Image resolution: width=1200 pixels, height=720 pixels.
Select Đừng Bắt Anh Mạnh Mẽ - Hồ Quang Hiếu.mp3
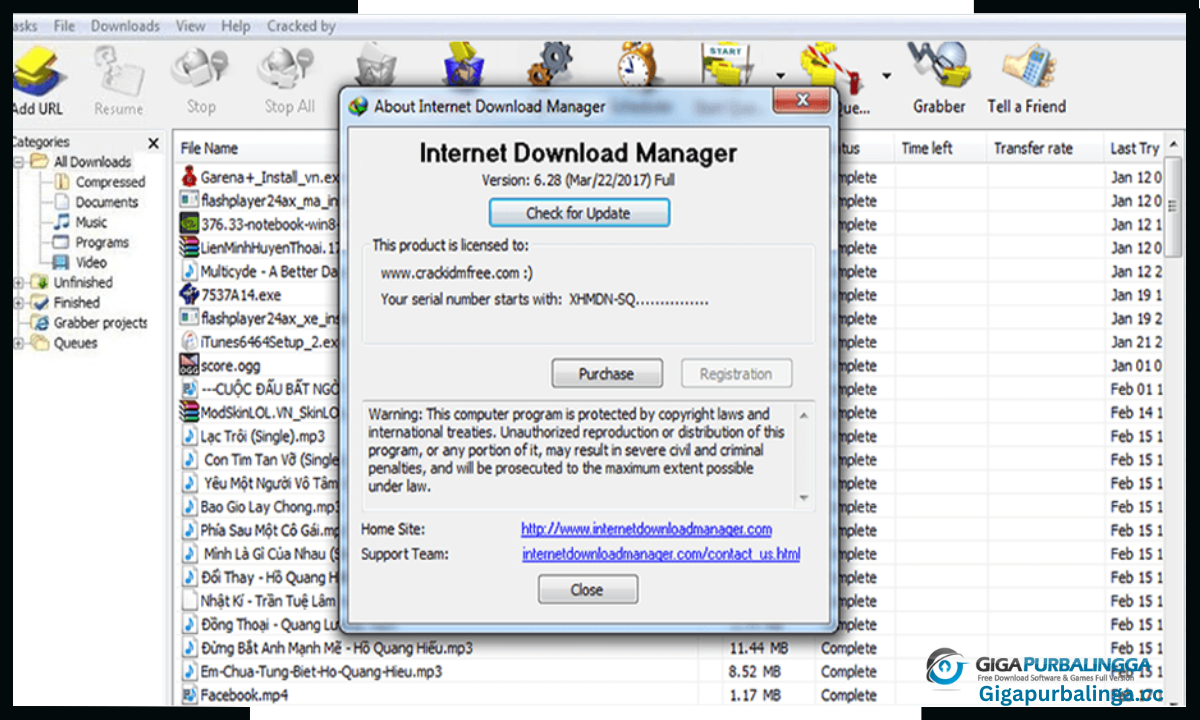point(337,648)
